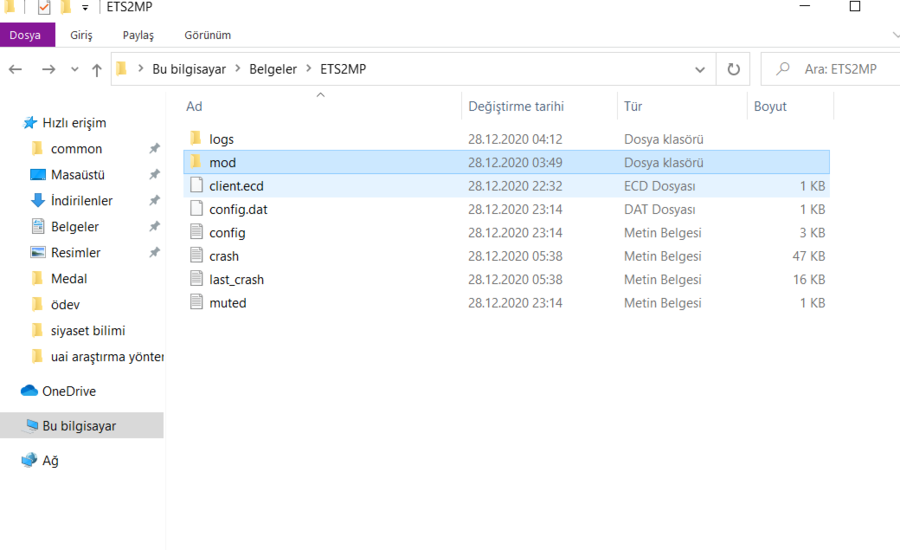Open the ödev folder in sidebar
This screenshot has width=900, height=550.
tap(65, 305)
